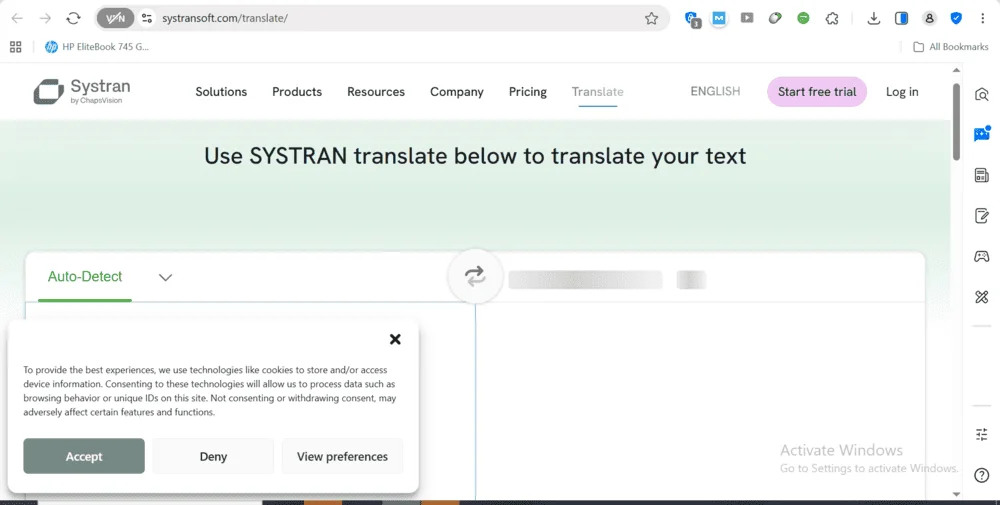The image size is (1000, 505).
Task: Open the Company menu
Action: [x=457, y=92]
